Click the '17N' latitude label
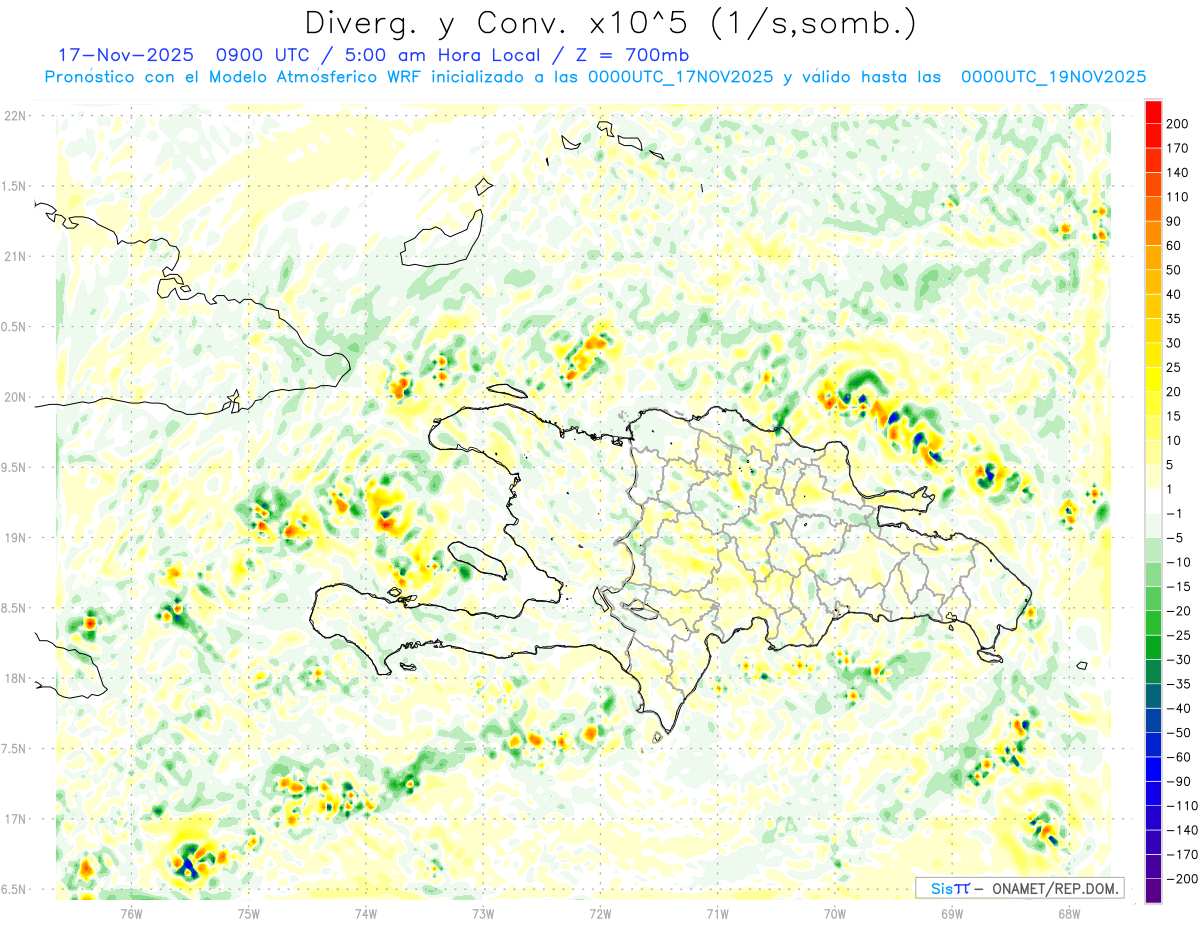 click(x=15, y=819)
